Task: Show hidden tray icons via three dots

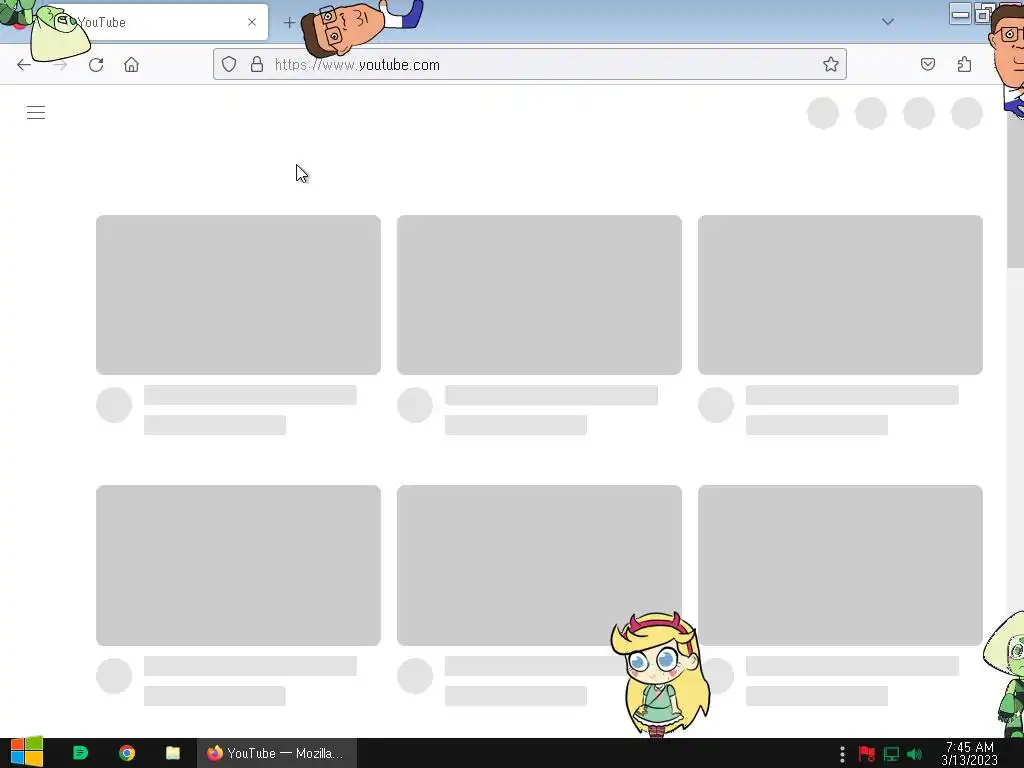Action: (842, 754)
